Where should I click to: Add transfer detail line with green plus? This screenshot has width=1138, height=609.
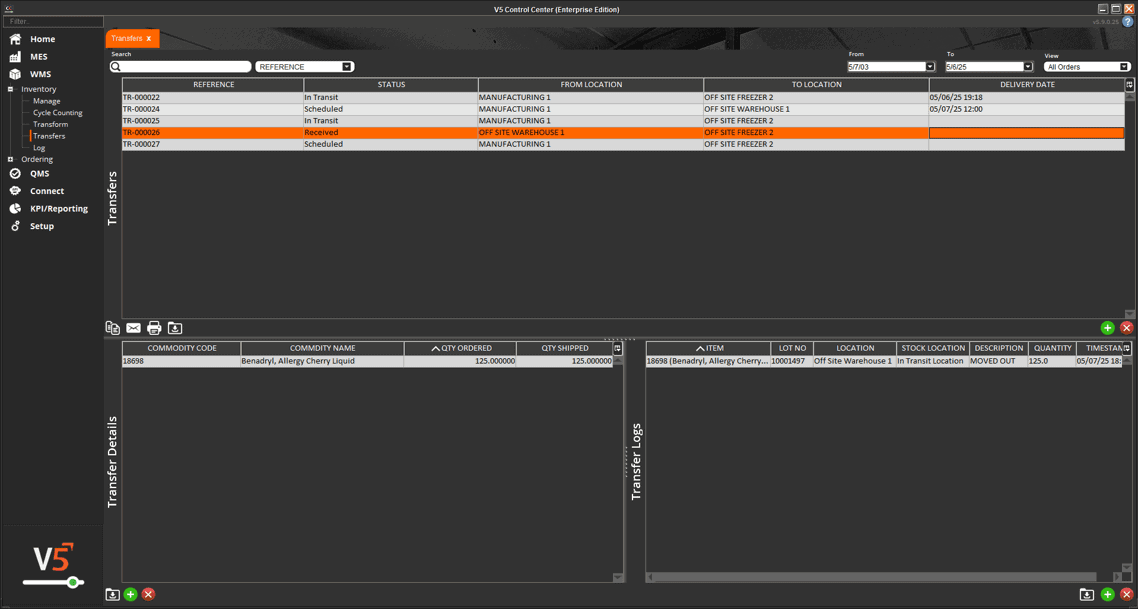pos(131,594)
